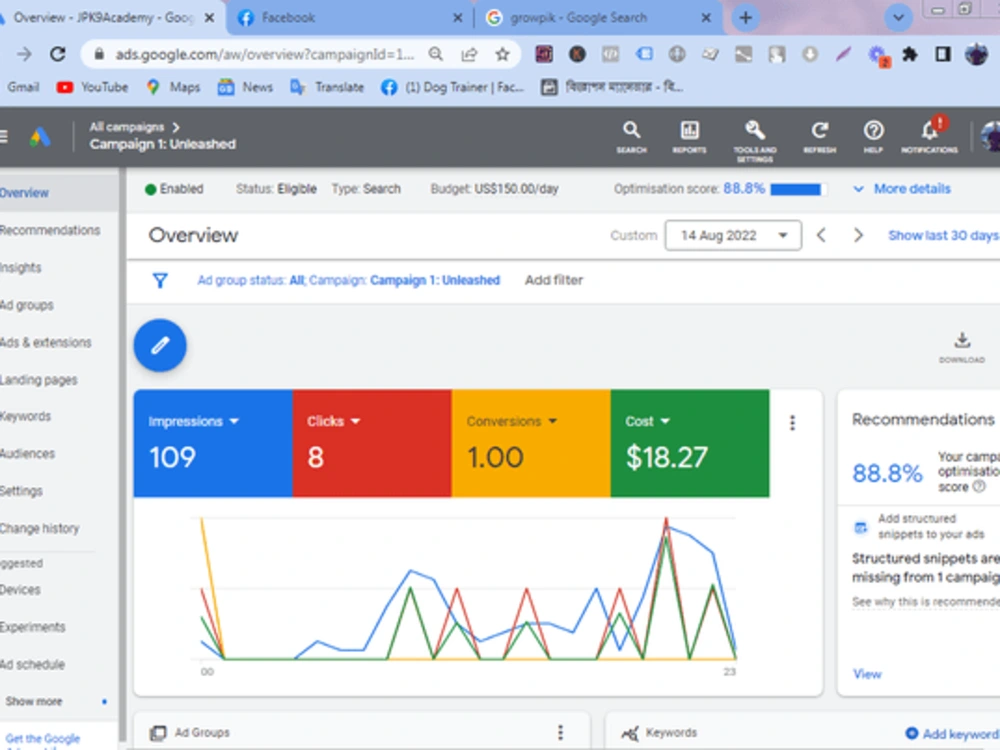Open Recommendations in the sidebar
This screenshot has width=1000, height=750.
50,230
